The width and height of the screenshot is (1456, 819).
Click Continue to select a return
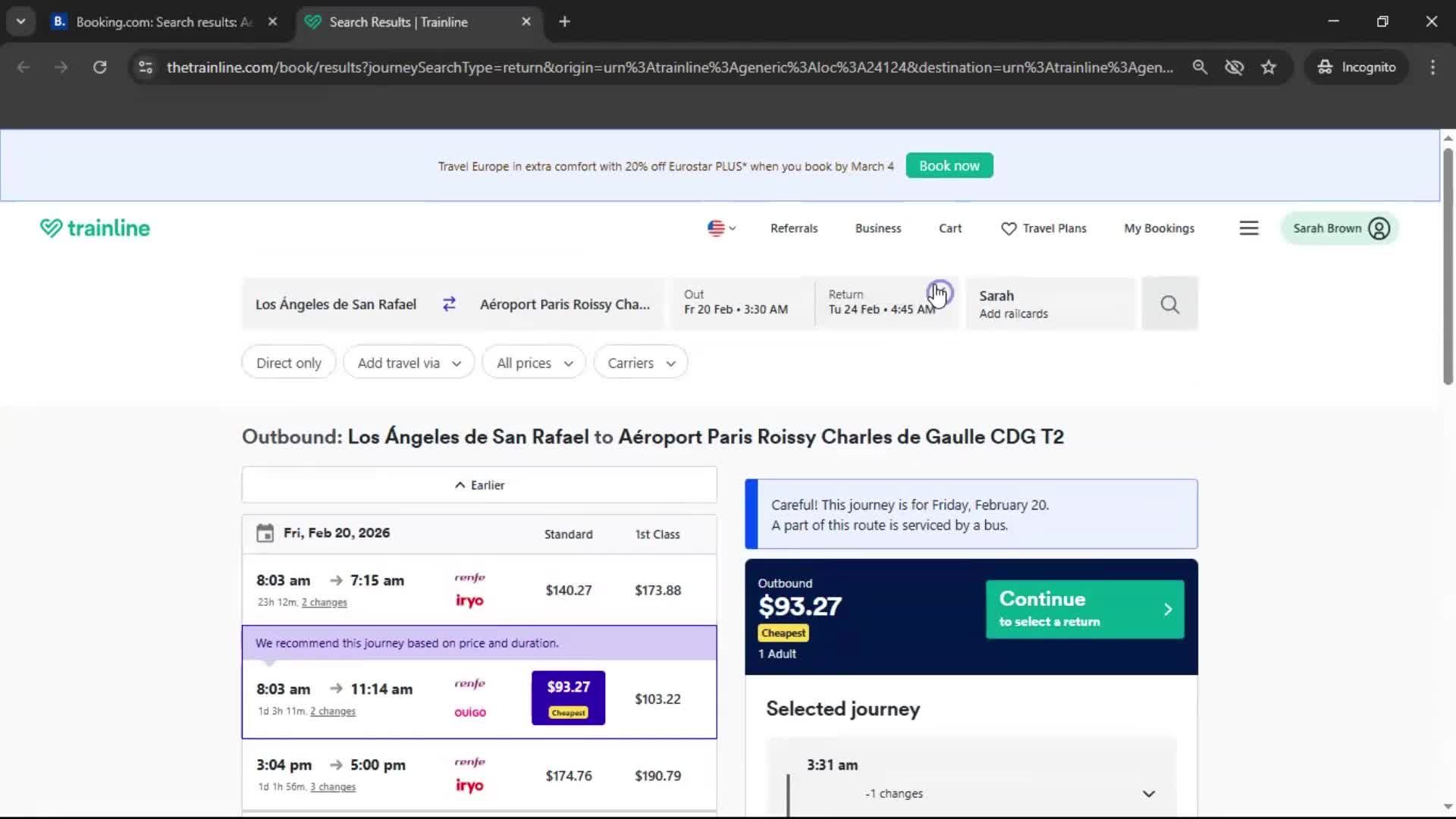(1083, 608)
